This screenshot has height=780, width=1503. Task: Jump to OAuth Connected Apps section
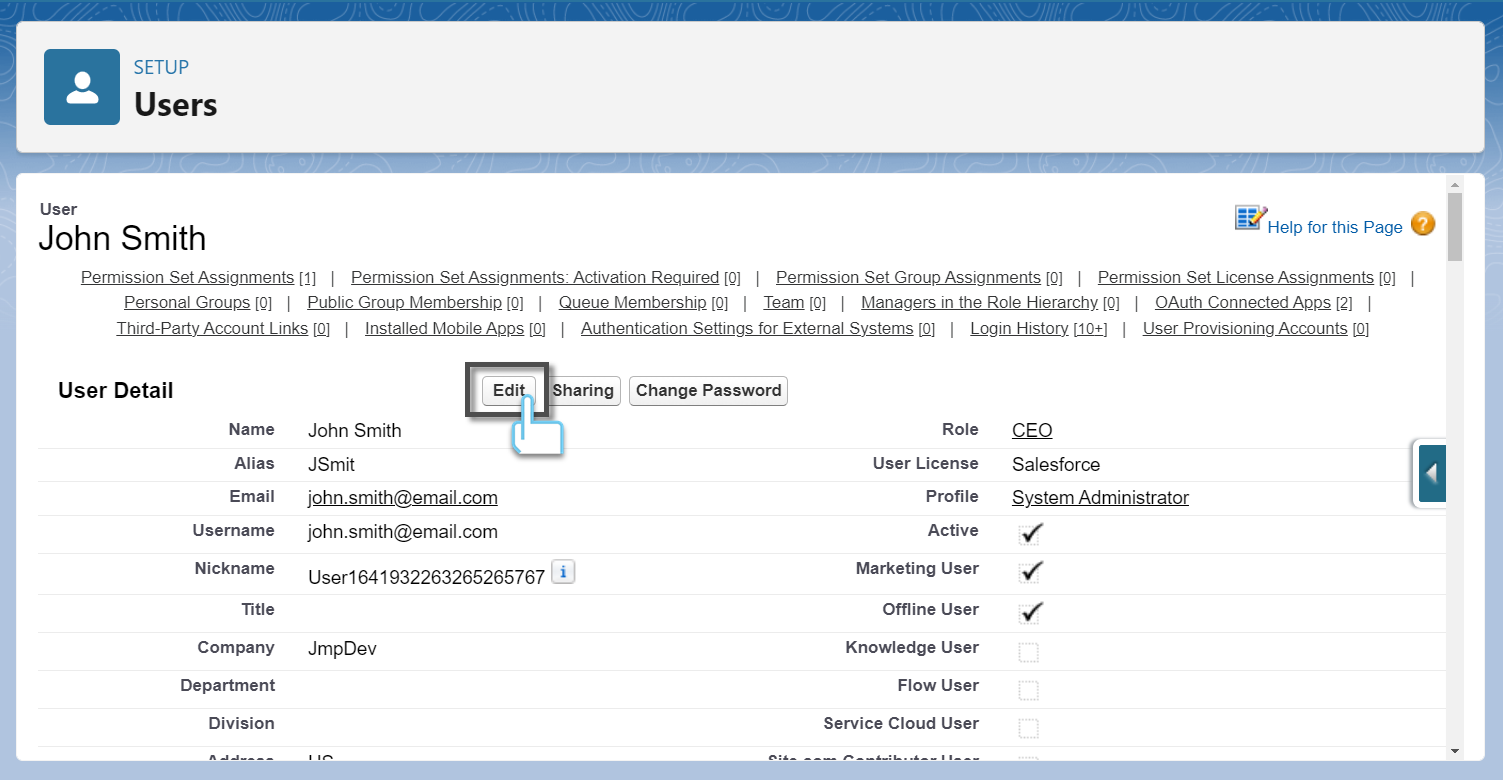(1242, 303)
